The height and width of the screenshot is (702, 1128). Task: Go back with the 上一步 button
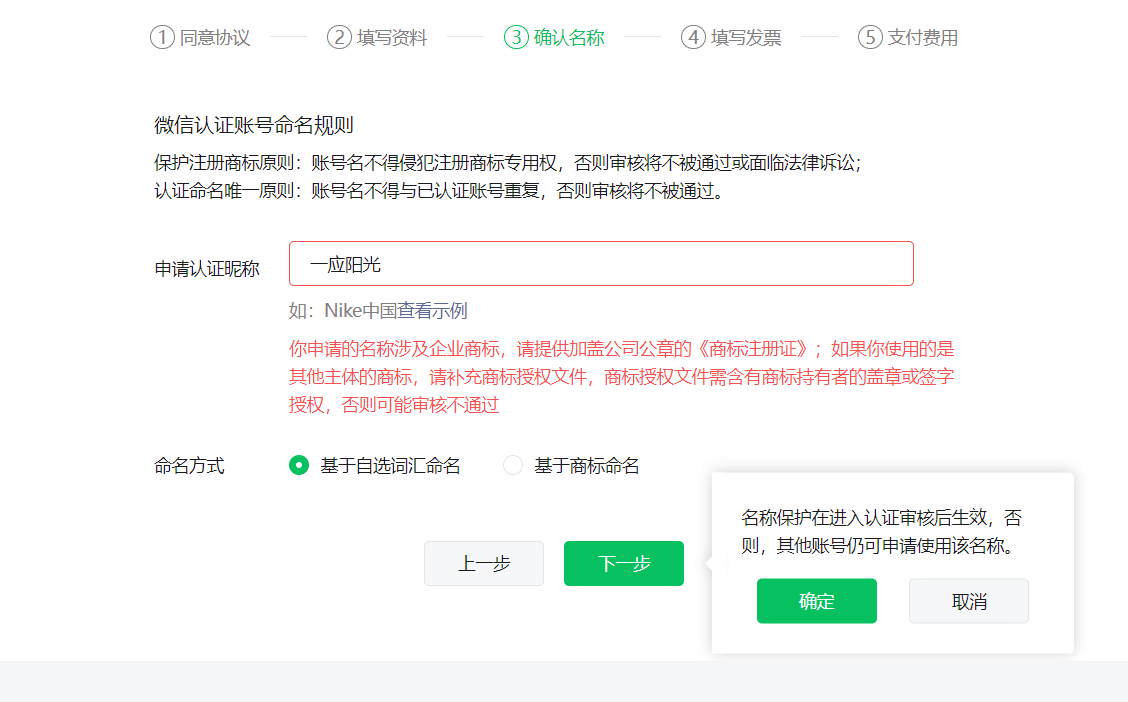pos(483,563)
